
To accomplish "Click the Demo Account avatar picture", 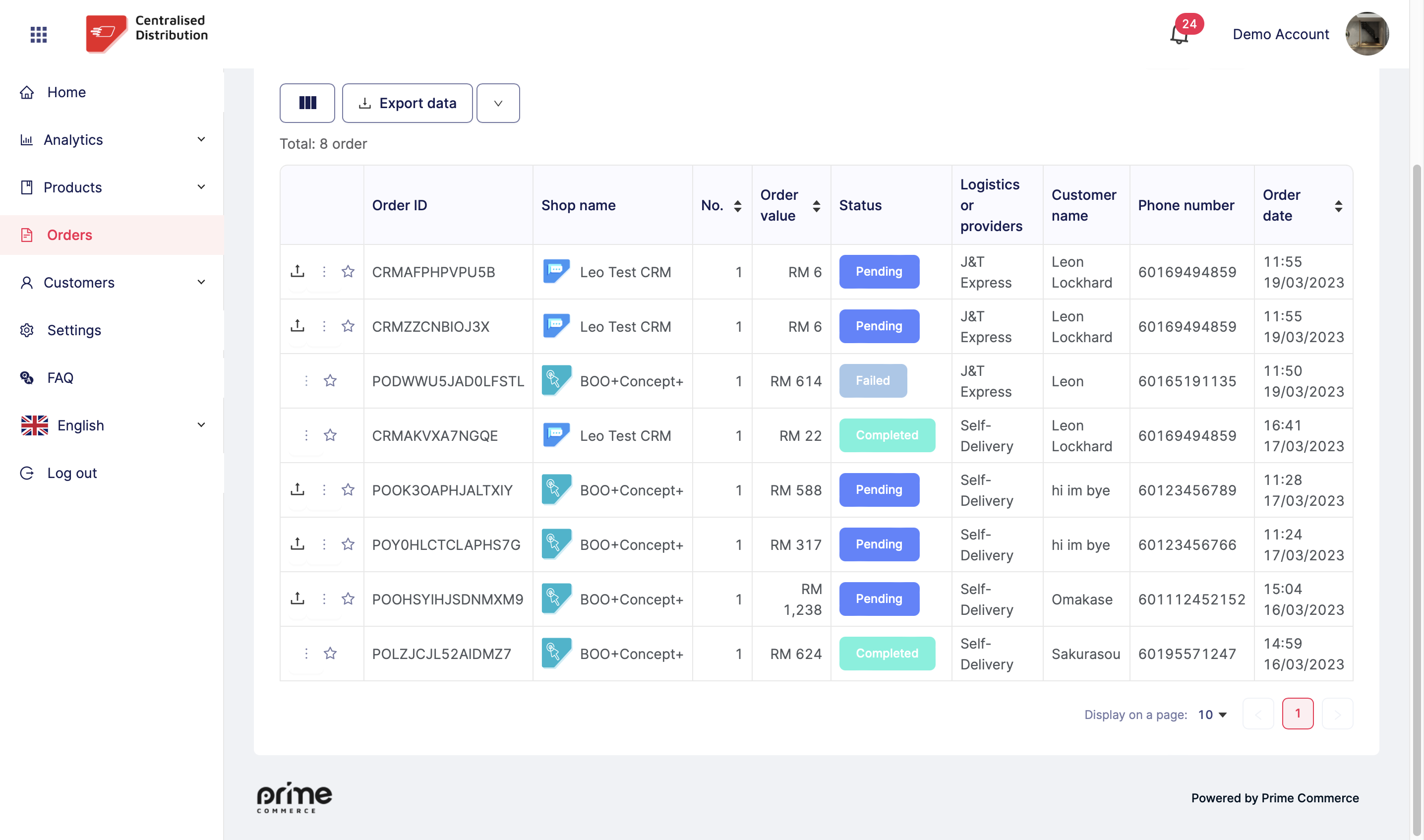I will (1366, 34).
